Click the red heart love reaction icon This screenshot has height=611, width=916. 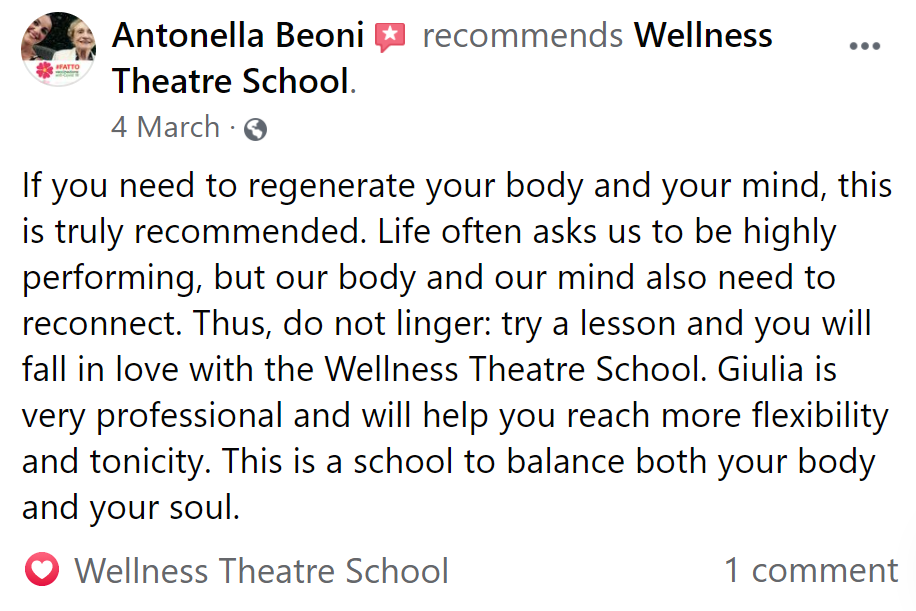coord(42,569)
